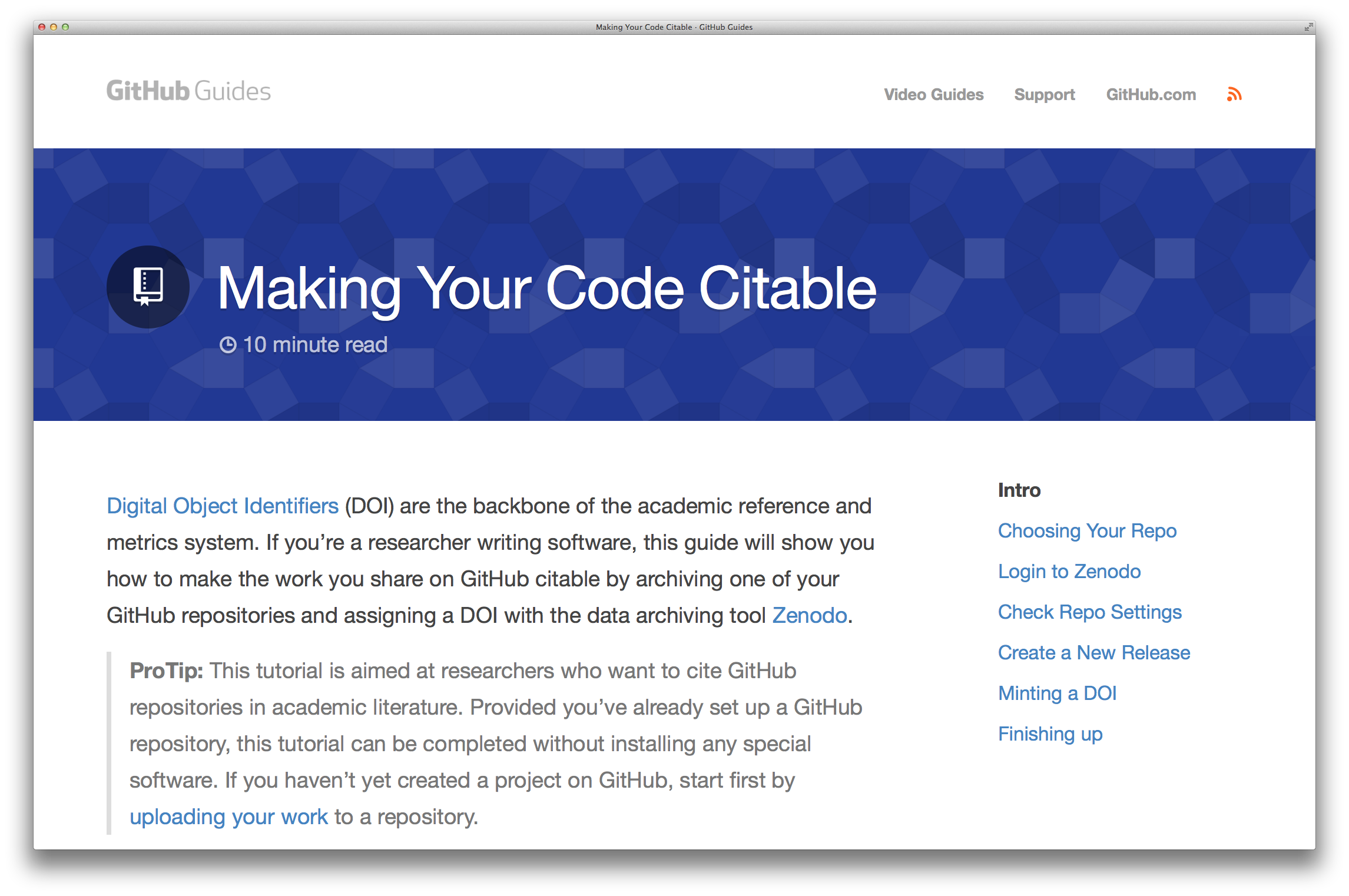Screen dimensions: 1349x896
Task: Navigate to Choosing Your Repo section
Action: (1087, 531)
